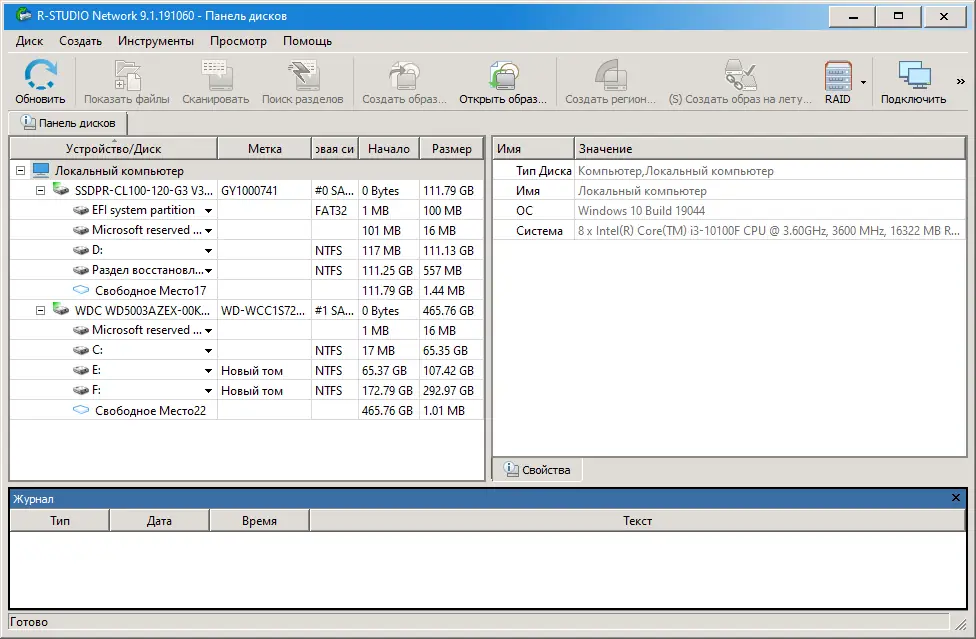This screenshot has width=976, height=639.
Task: Select the 465.76 GB size of WDC drive
Action: click(x=451, y=310)
